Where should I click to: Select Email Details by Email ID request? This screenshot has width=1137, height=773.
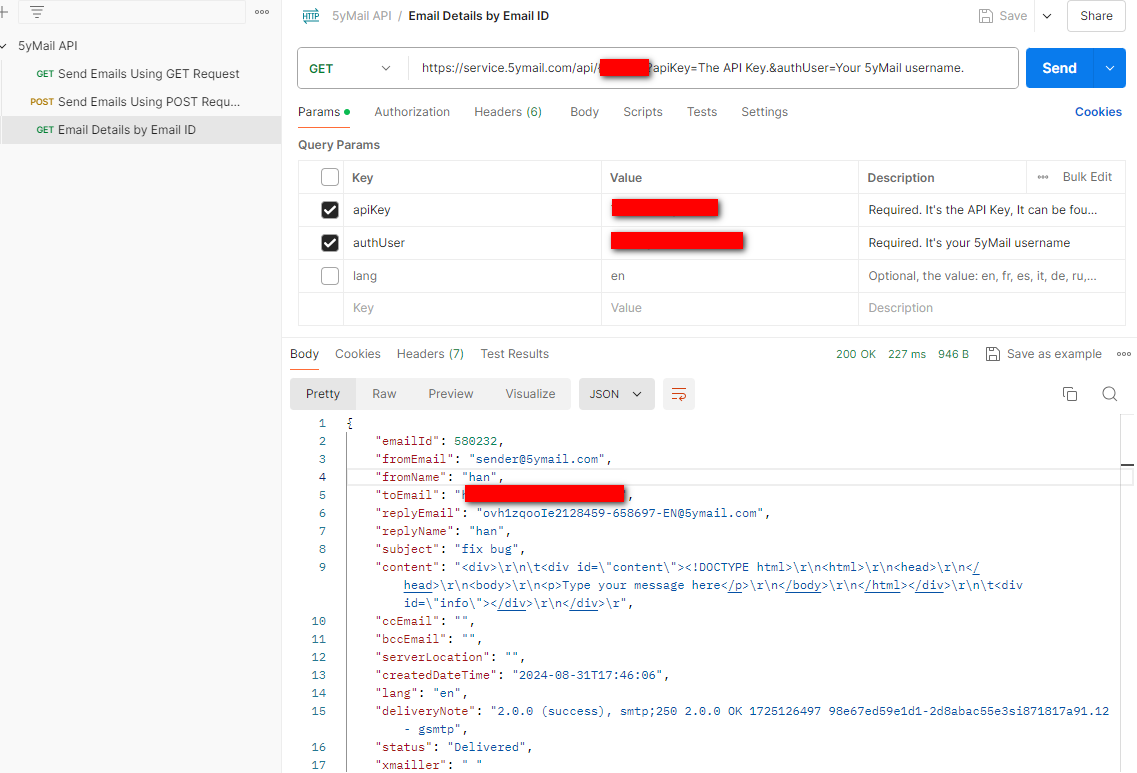click(141, 130)
